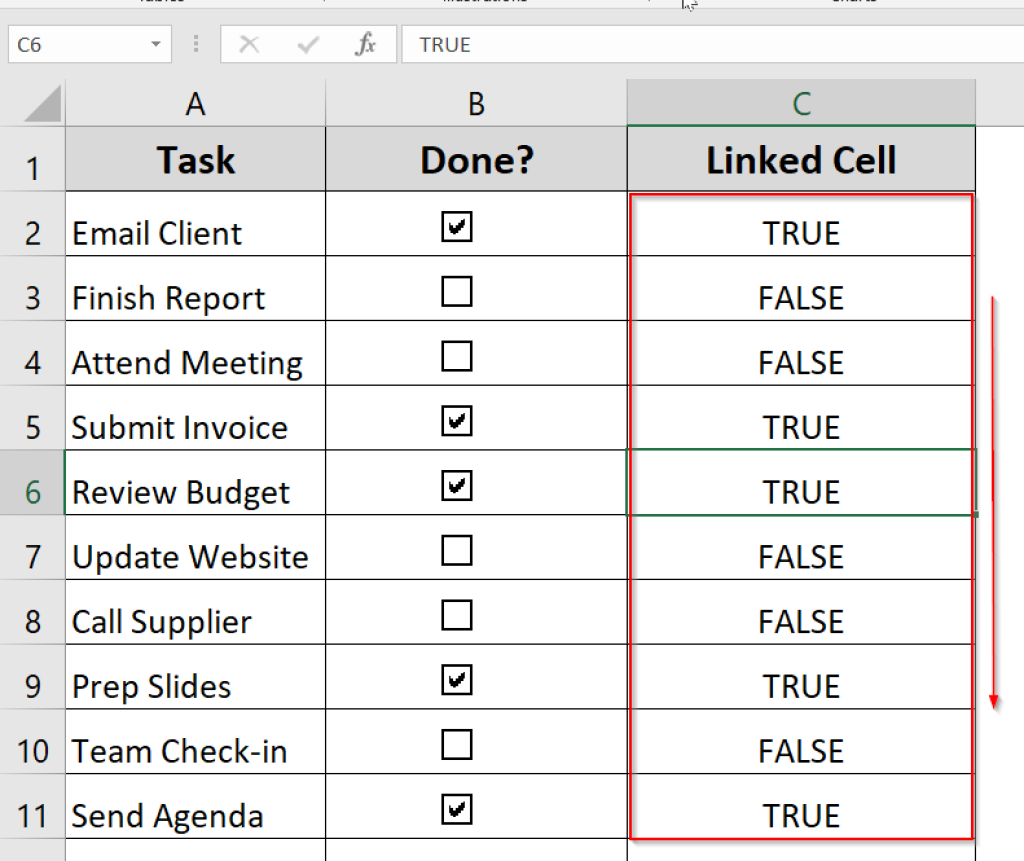The width and height of the screenshot is (1024, 861).
Task: Select column C by clicking its header
Action: point(800,103)
